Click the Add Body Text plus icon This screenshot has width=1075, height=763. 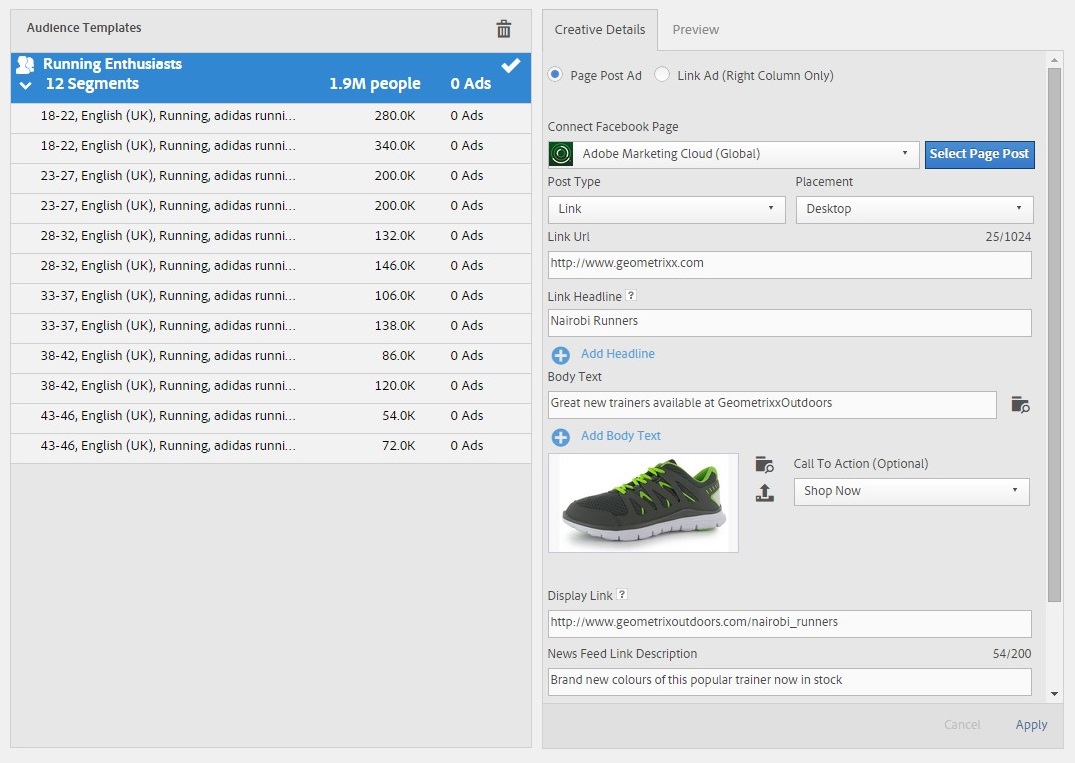pos(561,437)
